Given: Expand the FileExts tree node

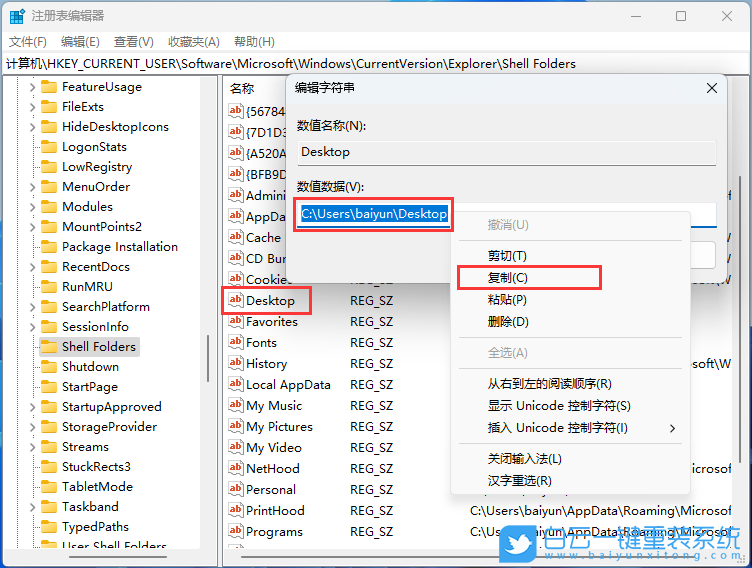Looking at the screenshot, I should point(32,107).
